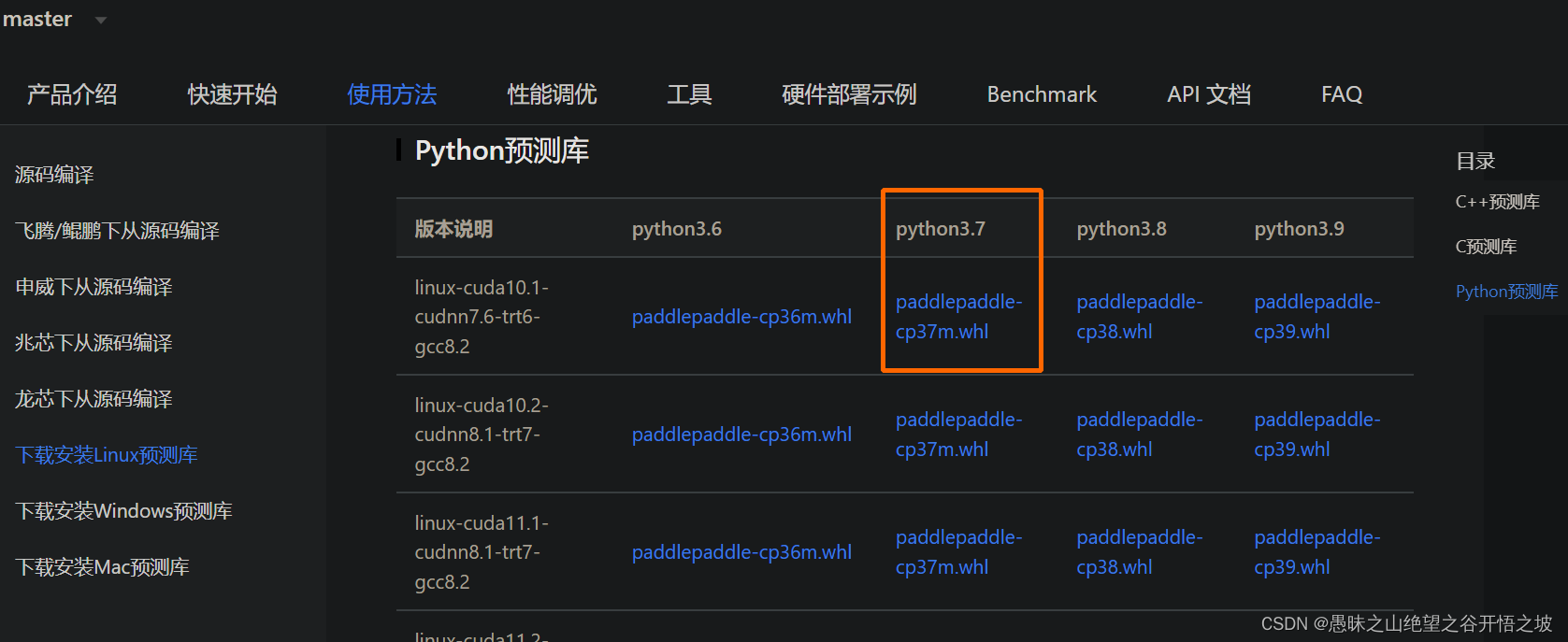Click the master branch label
Viewport: 1568px width, 642px height.
click(x=37, y=19)
